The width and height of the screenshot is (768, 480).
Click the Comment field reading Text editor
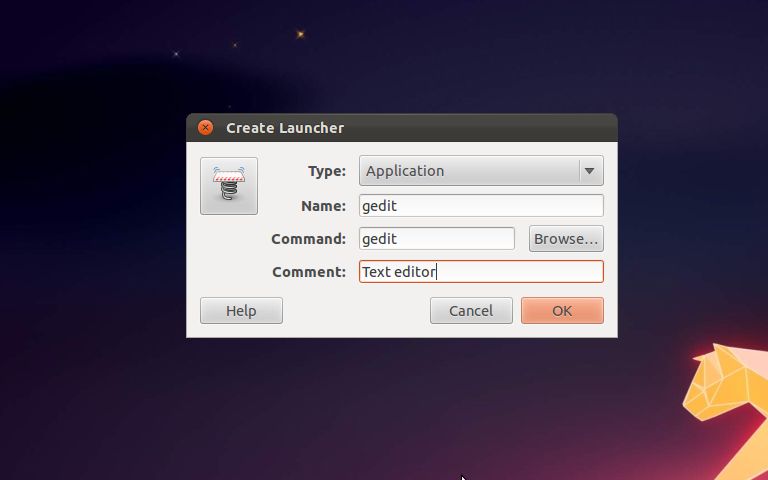coord(481,271)
